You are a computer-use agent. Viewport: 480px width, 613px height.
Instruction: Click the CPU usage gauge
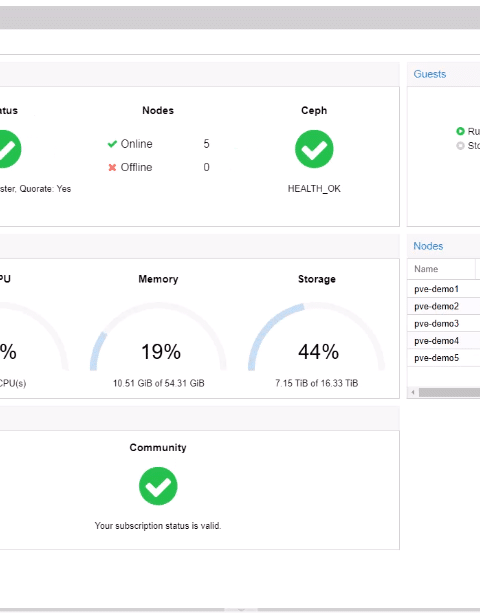[33, 336]
